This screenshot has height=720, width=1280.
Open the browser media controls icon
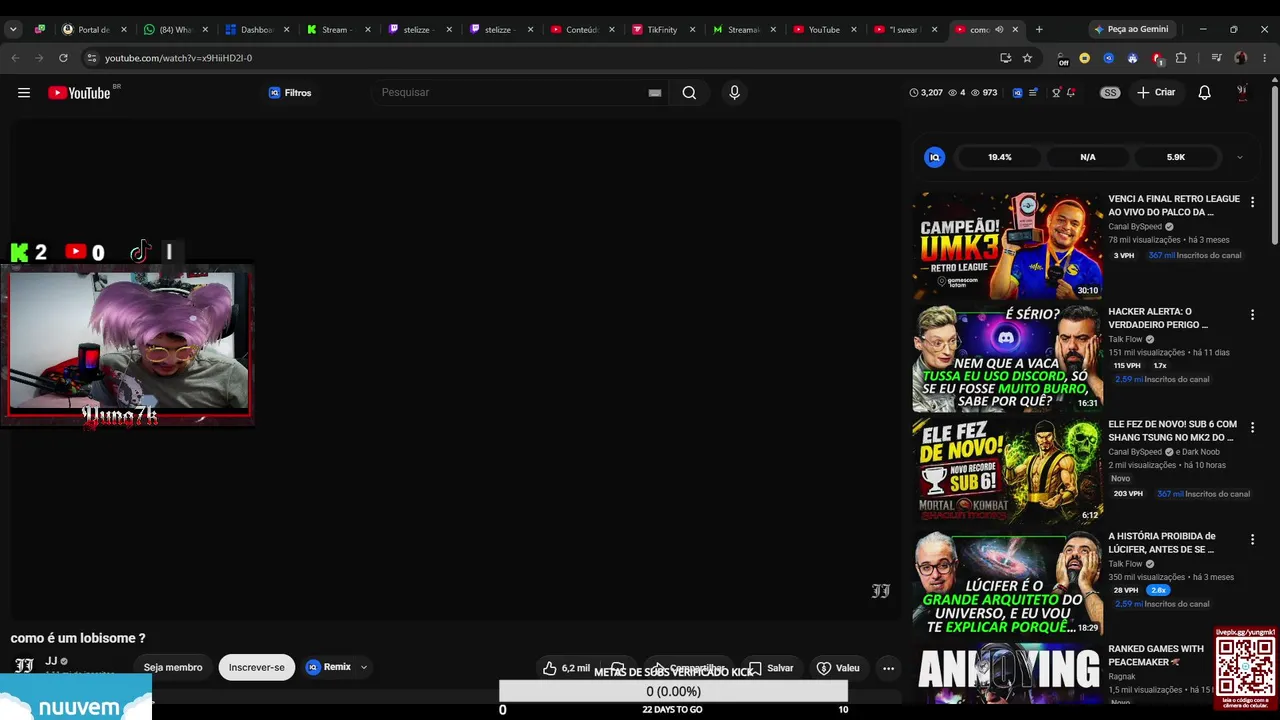click(1217, 58)
